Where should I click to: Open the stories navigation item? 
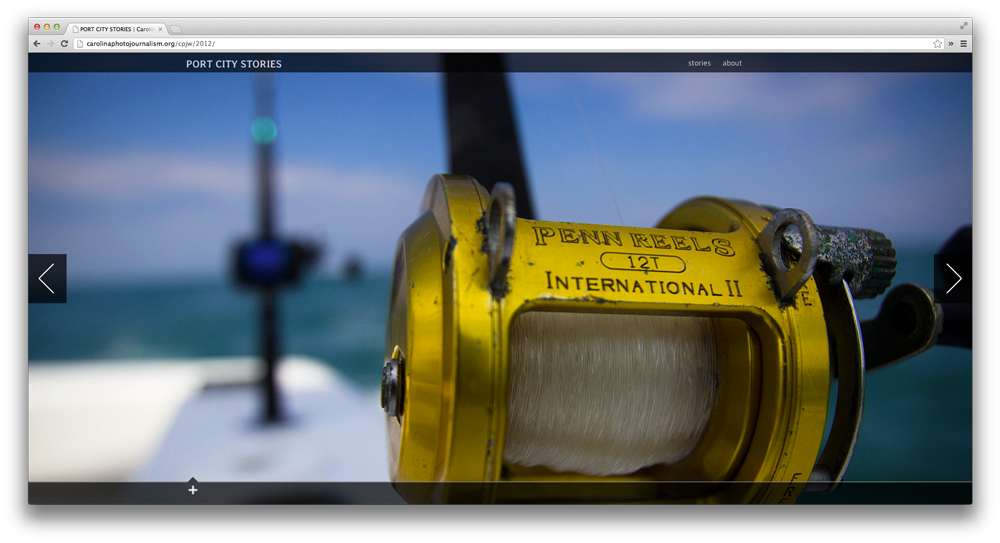(x=699, y=63)
